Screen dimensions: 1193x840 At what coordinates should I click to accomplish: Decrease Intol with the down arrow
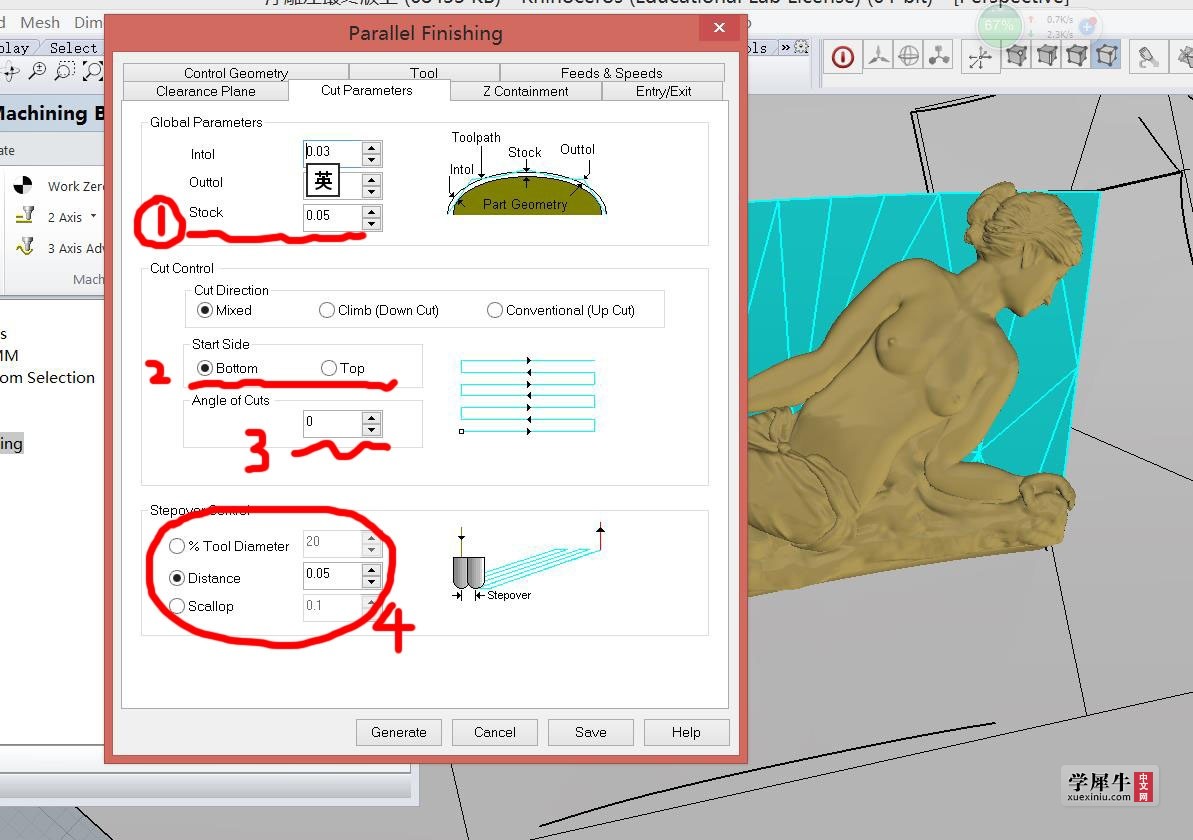371,160
